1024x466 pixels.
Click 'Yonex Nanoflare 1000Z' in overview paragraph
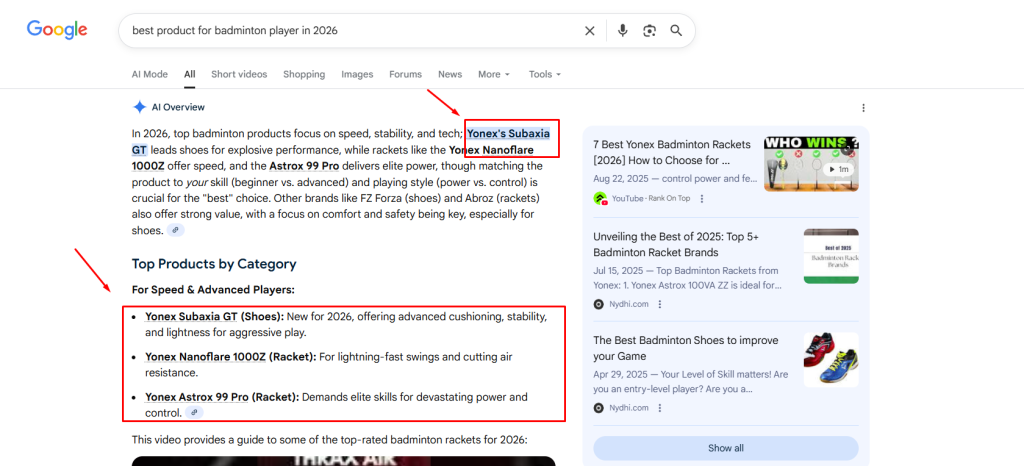click(x=491, y=150)
